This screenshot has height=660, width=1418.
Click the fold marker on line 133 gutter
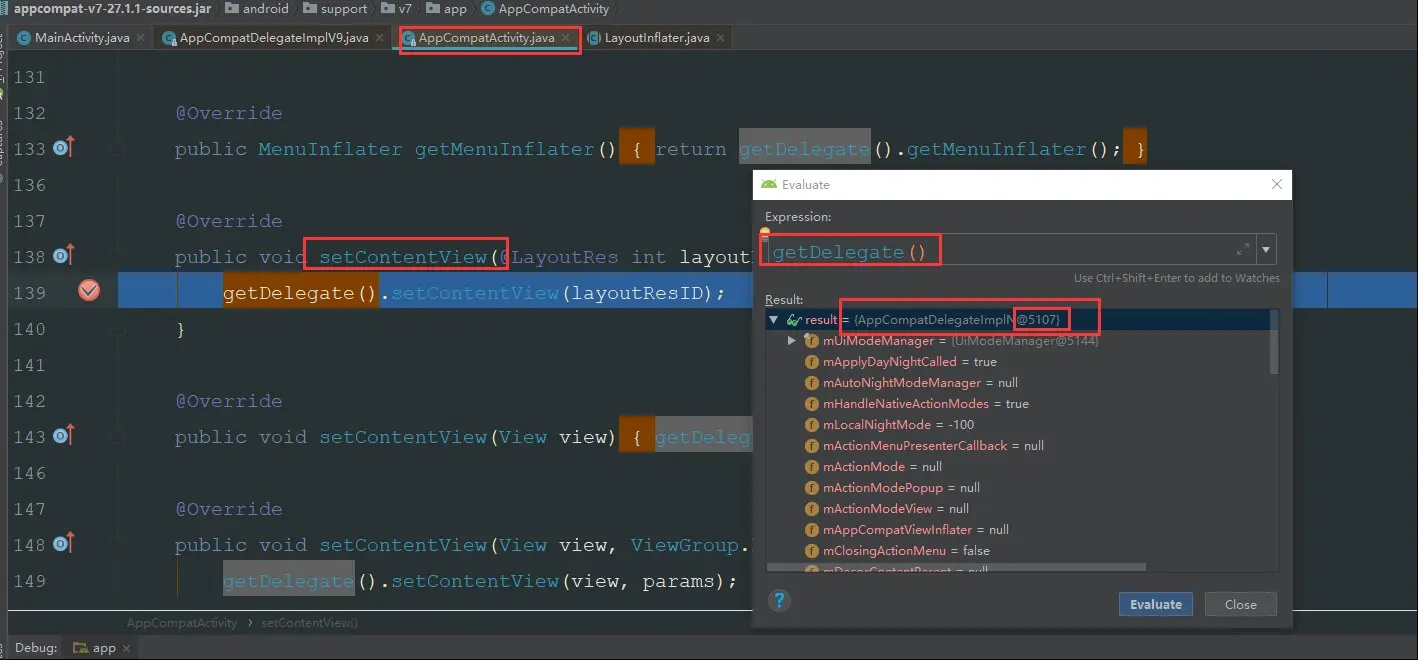point(118,149)
